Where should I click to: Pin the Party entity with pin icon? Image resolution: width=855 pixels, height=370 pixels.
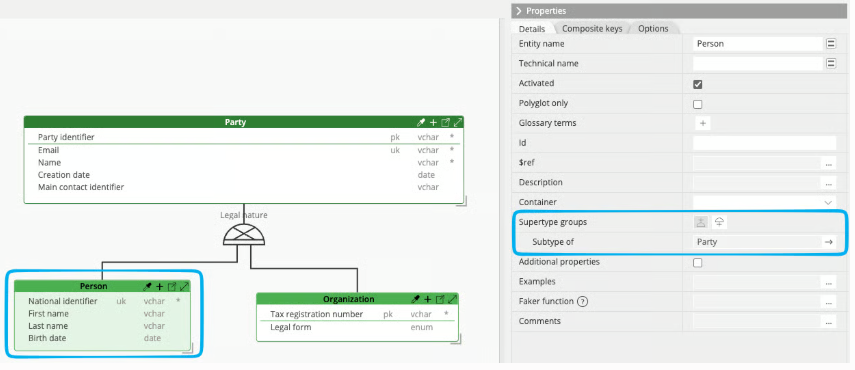click(x=420, y=122)
